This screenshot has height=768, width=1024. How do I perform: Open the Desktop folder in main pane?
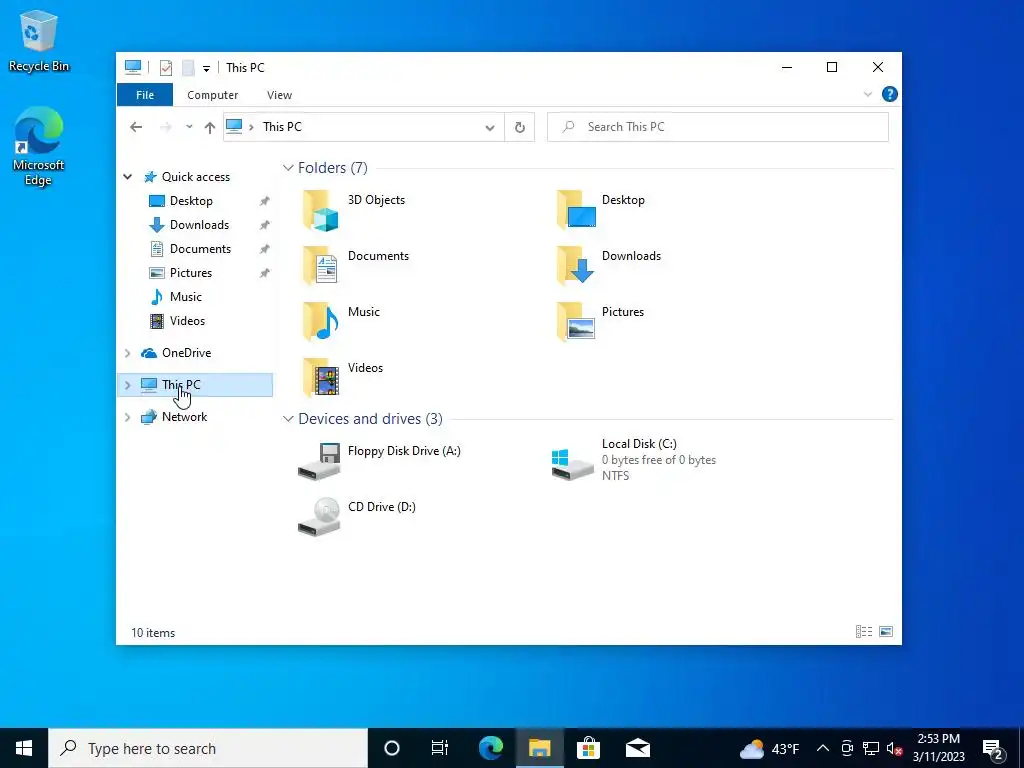[600, 210]
